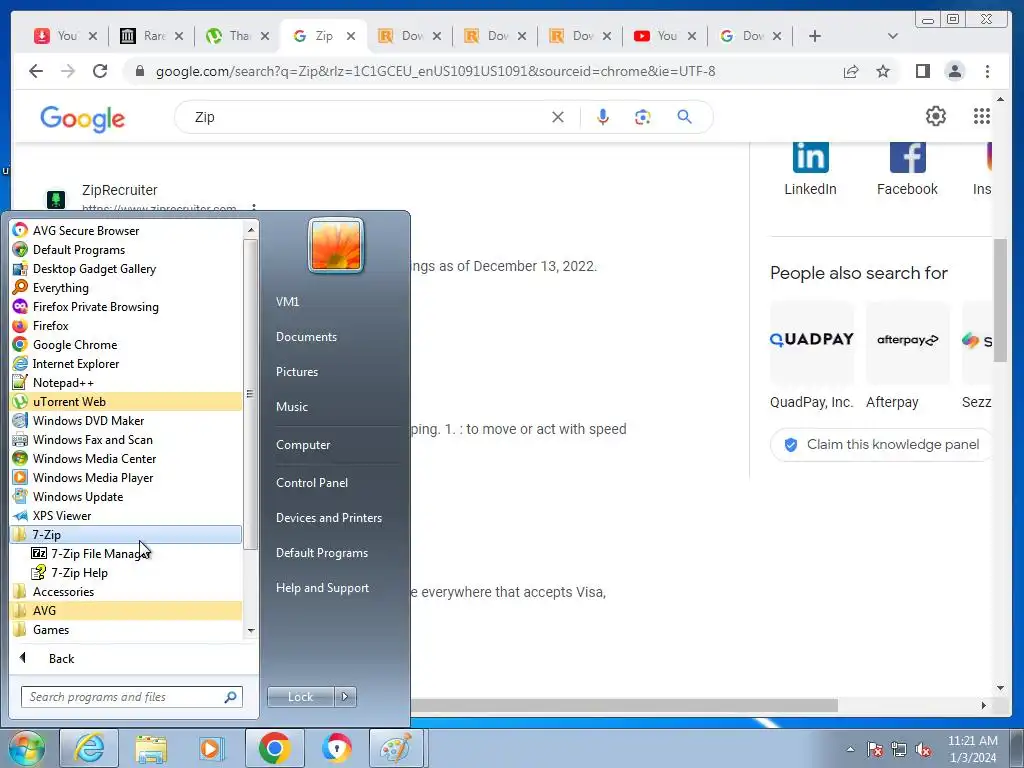
Task: Submit the Google search with magnifier
Action: [x=684, y=117]
